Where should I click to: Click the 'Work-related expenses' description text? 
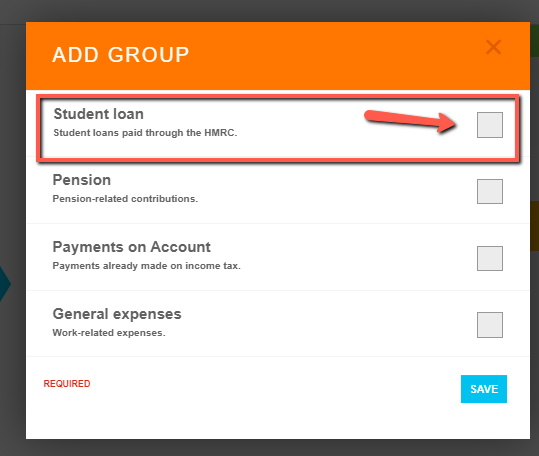109,333
